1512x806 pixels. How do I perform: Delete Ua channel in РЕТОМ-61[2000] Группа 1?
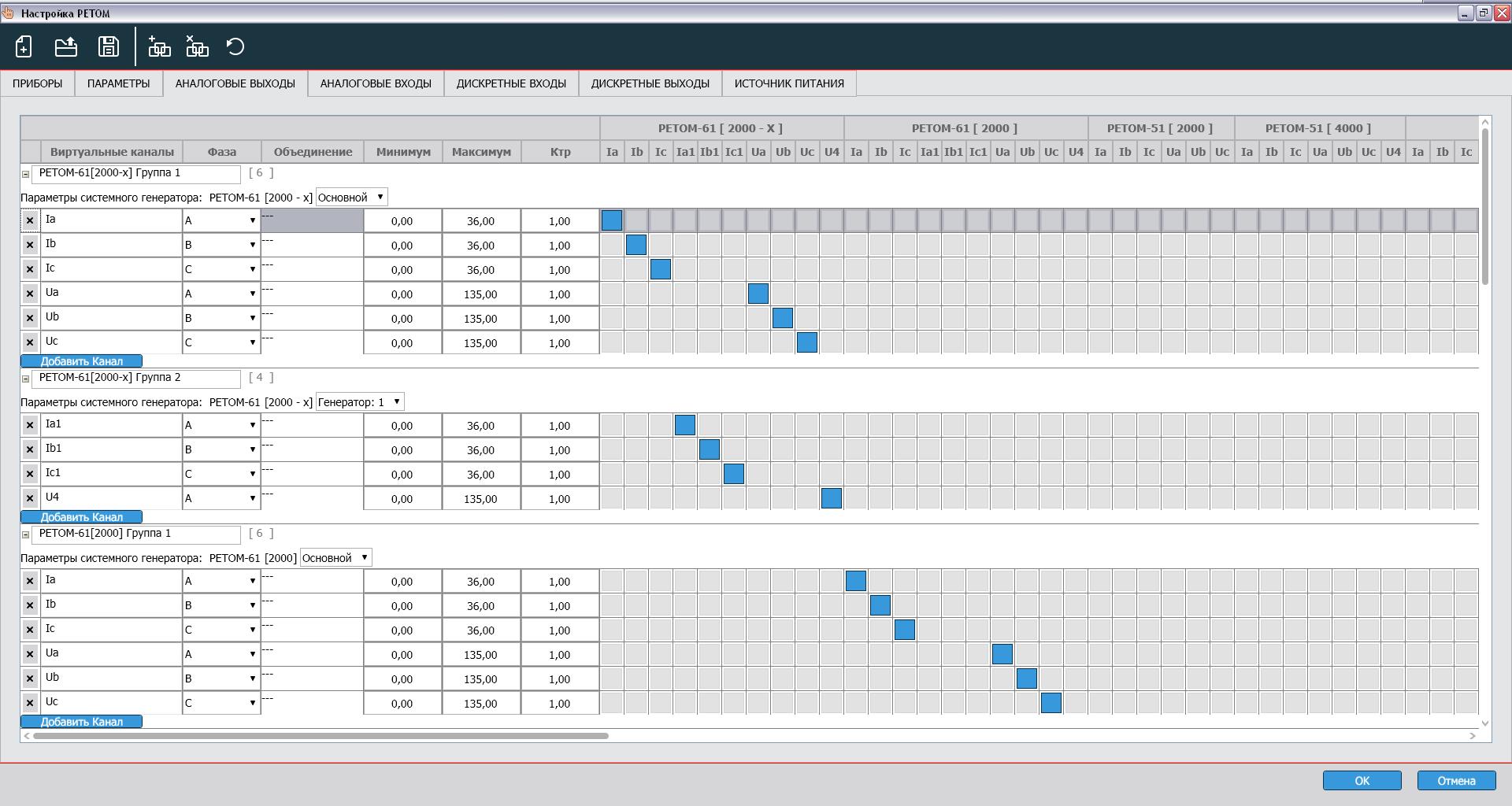tap(30, 655)
